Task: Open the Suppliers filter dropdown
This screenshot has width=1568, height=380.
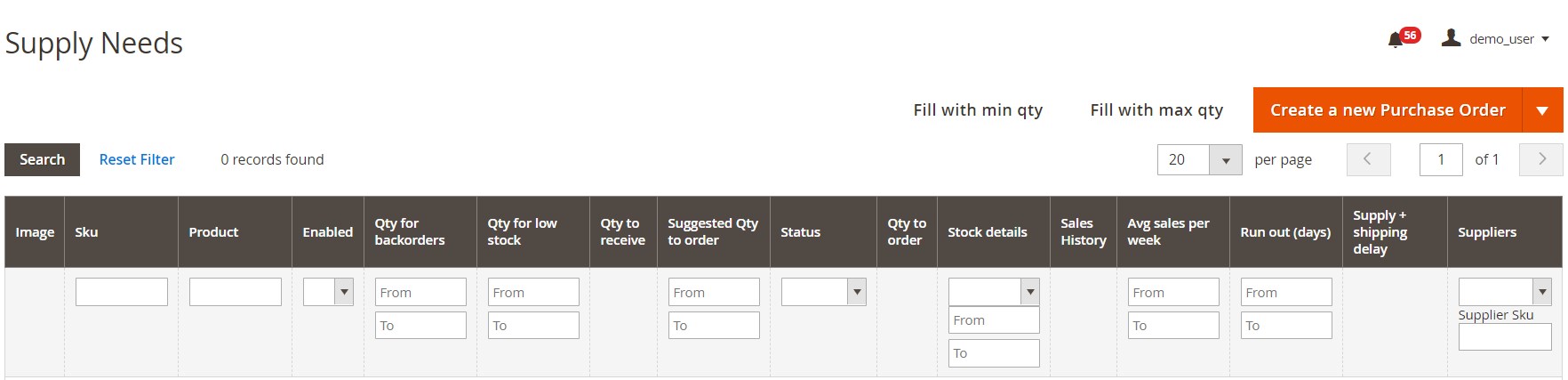Action: tap(1505, 292)
